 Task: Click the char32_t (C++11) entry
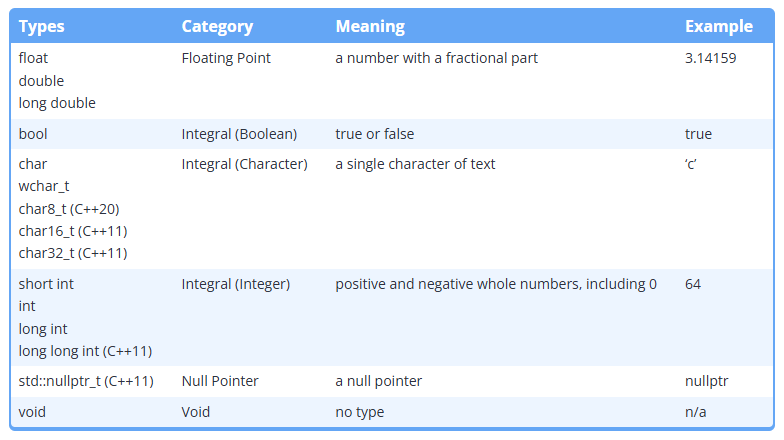tap(73, 253)
